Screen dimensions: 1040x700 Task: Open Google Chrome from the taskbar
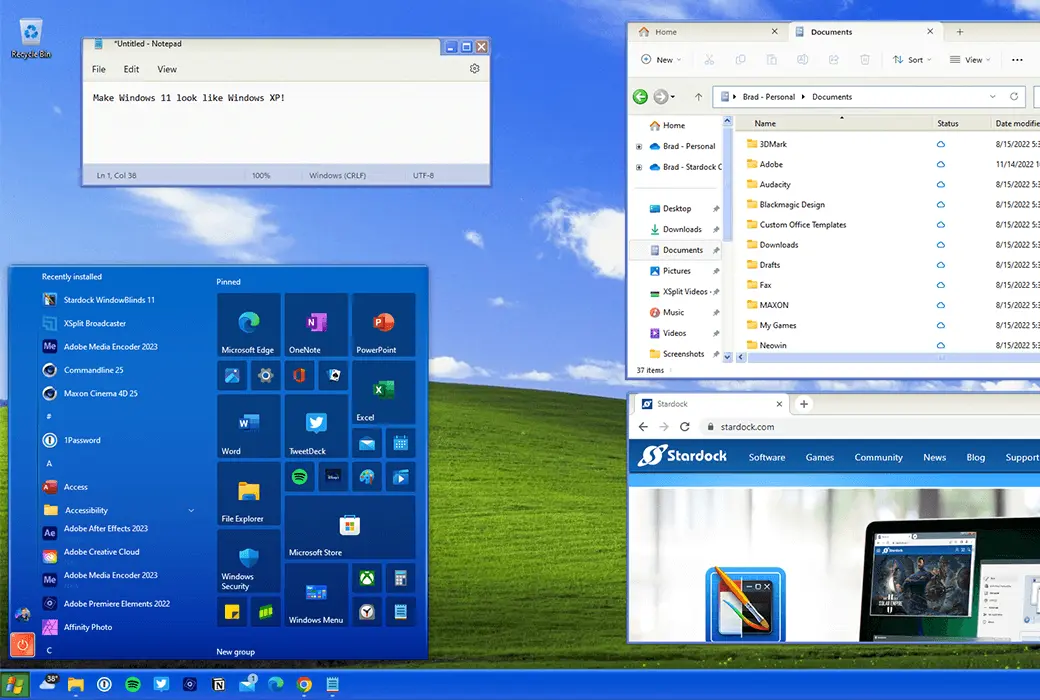pos(304,684)
